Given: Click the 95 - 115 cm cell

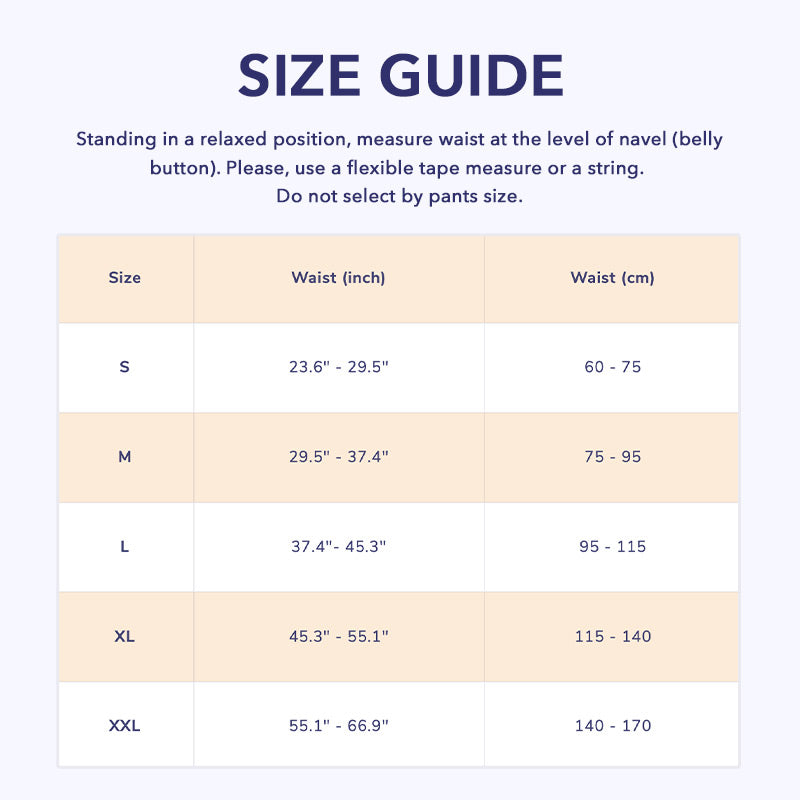Looking at the screenshot, I should pyautogui.click(x=612, y=547).
